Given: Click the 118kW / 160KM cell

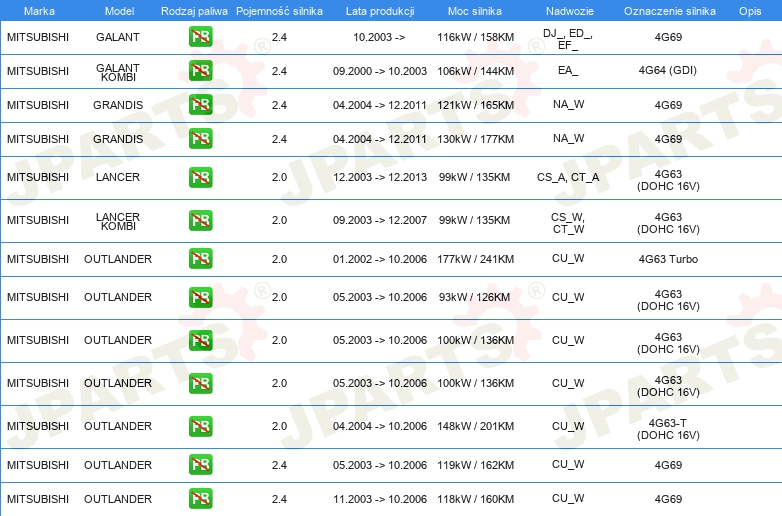Looking at the screenshot, I should tap(475, 499).
